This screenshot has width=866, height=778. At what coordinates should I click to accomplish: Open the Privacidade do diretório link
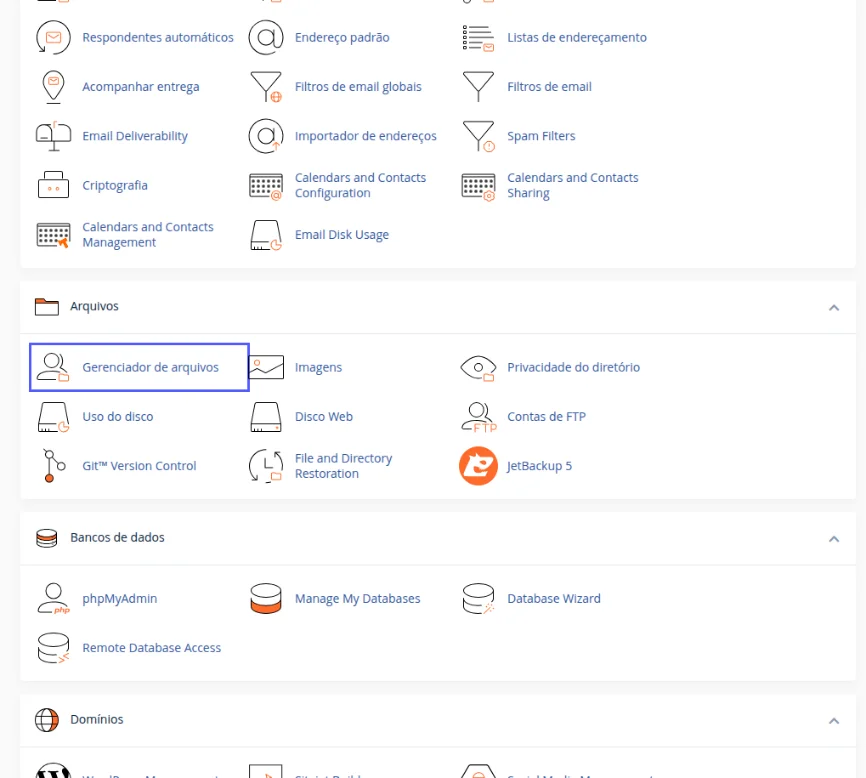[x=573, y=367]
